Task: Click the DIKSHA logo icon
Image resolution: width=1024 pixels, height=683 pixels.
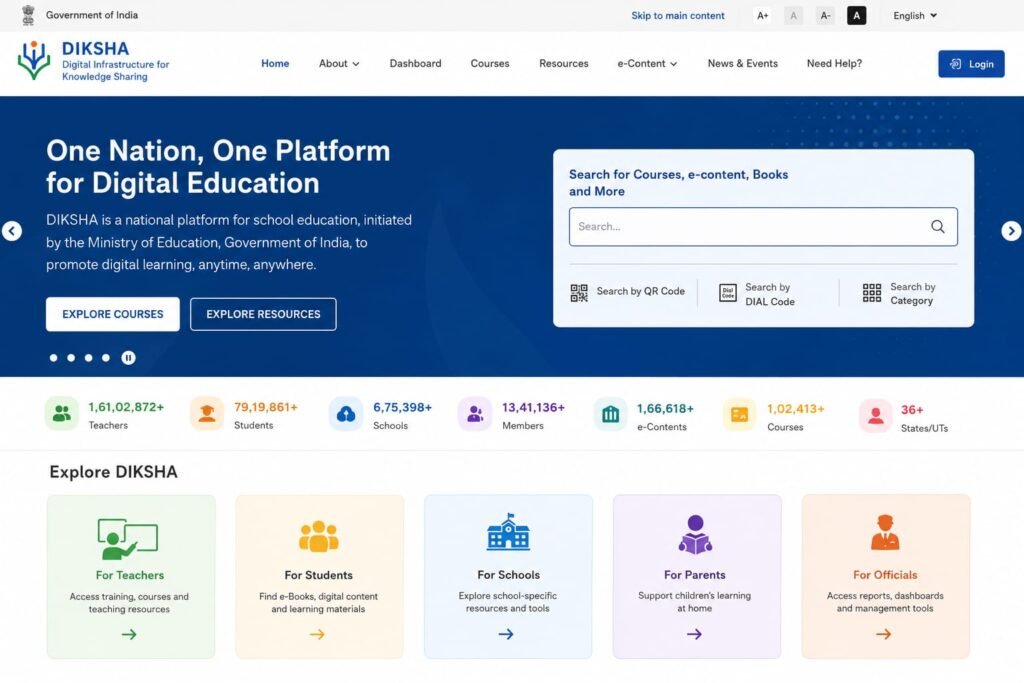Action: 34,61
